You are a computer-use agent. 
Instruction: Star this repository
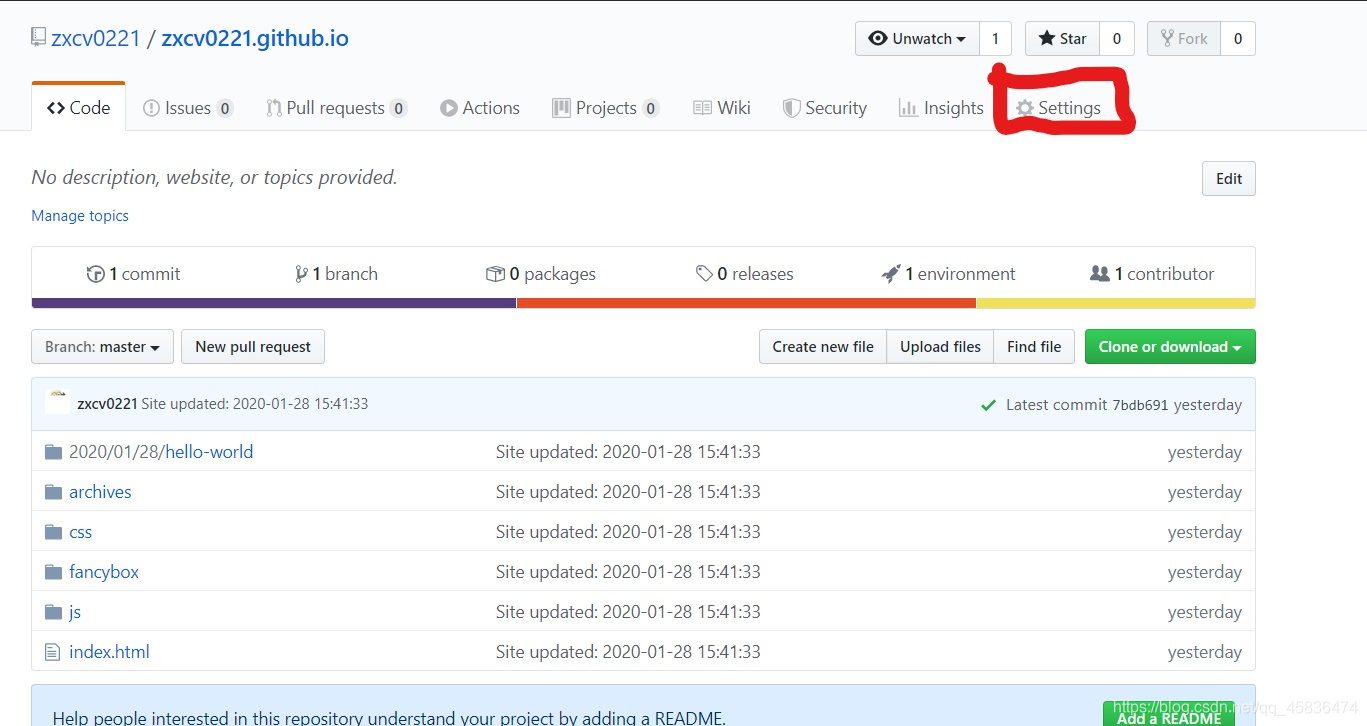coord(1062,38)
